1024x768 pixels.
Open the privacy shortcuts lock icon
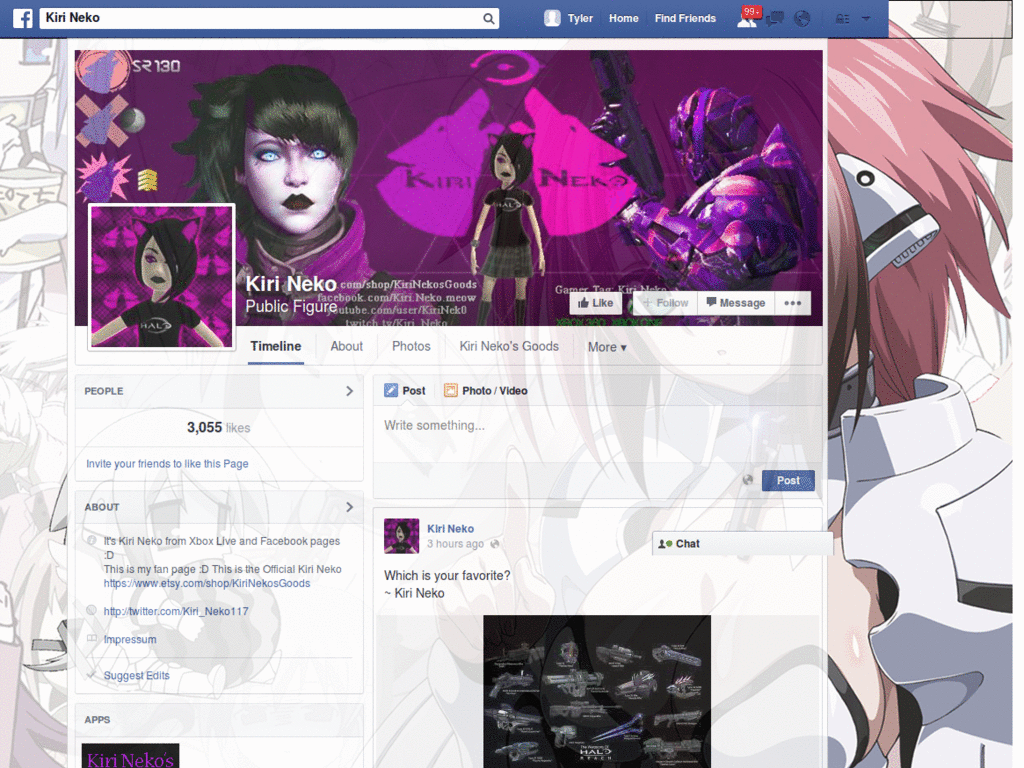click(843, 18)
